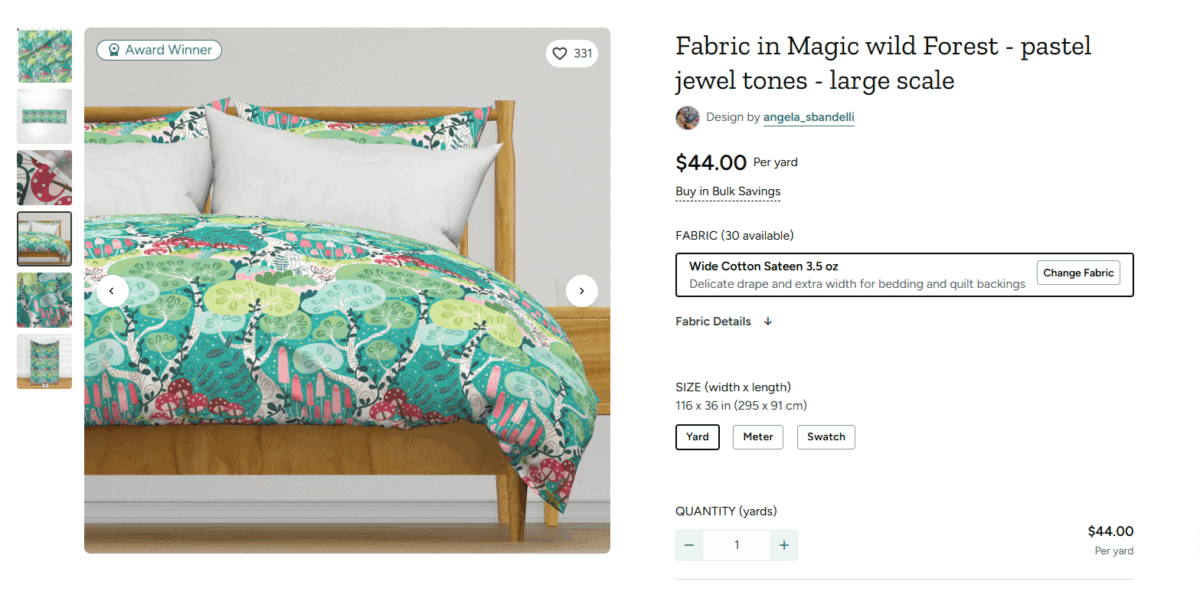Decrease quantity with the minus button

pyautogui.click(x=689, y=545)
